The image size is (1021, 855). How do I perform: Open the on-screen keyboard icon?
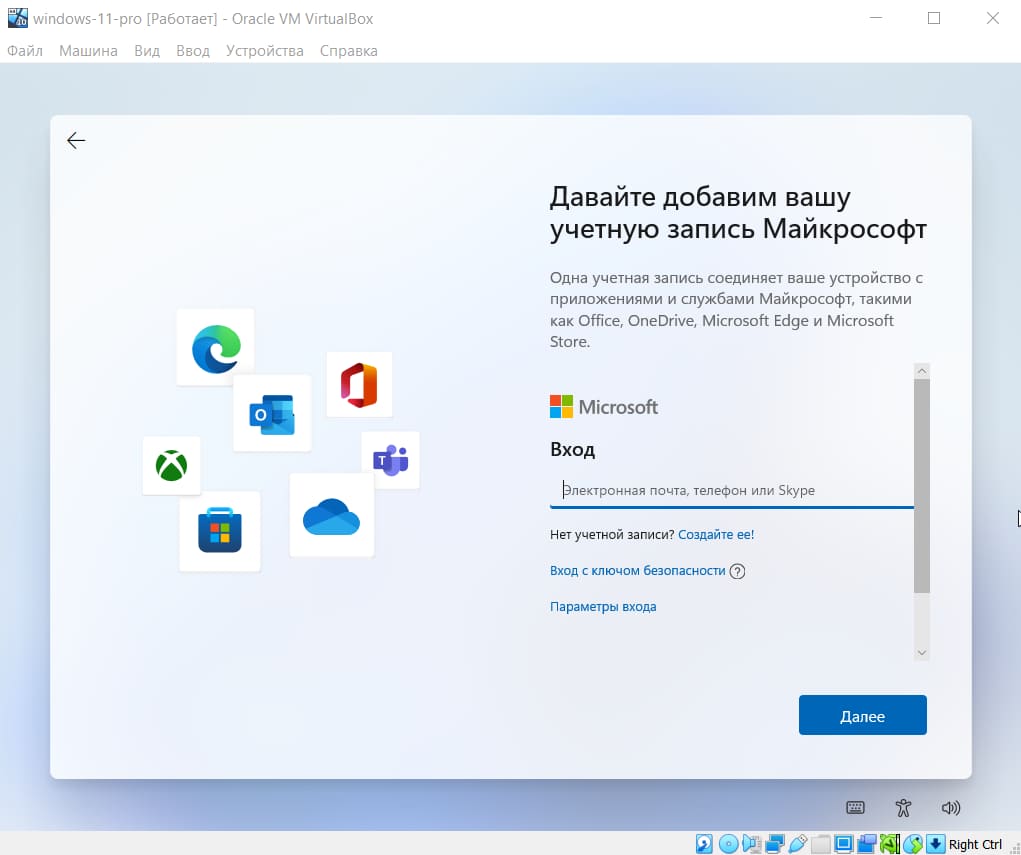pyautogui.click(x=855, y=807)
